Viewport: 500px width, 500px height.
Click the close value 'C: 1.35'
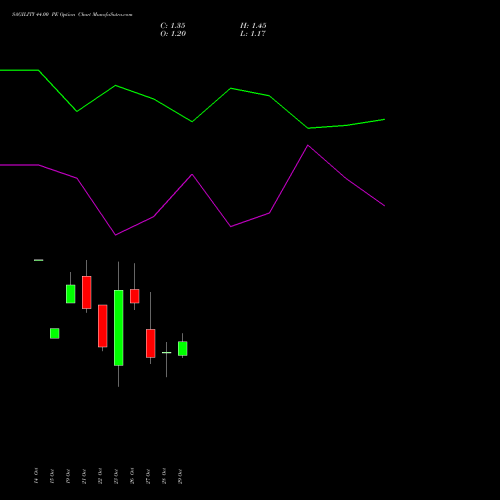pyautogui.click(x=173, y=26)
